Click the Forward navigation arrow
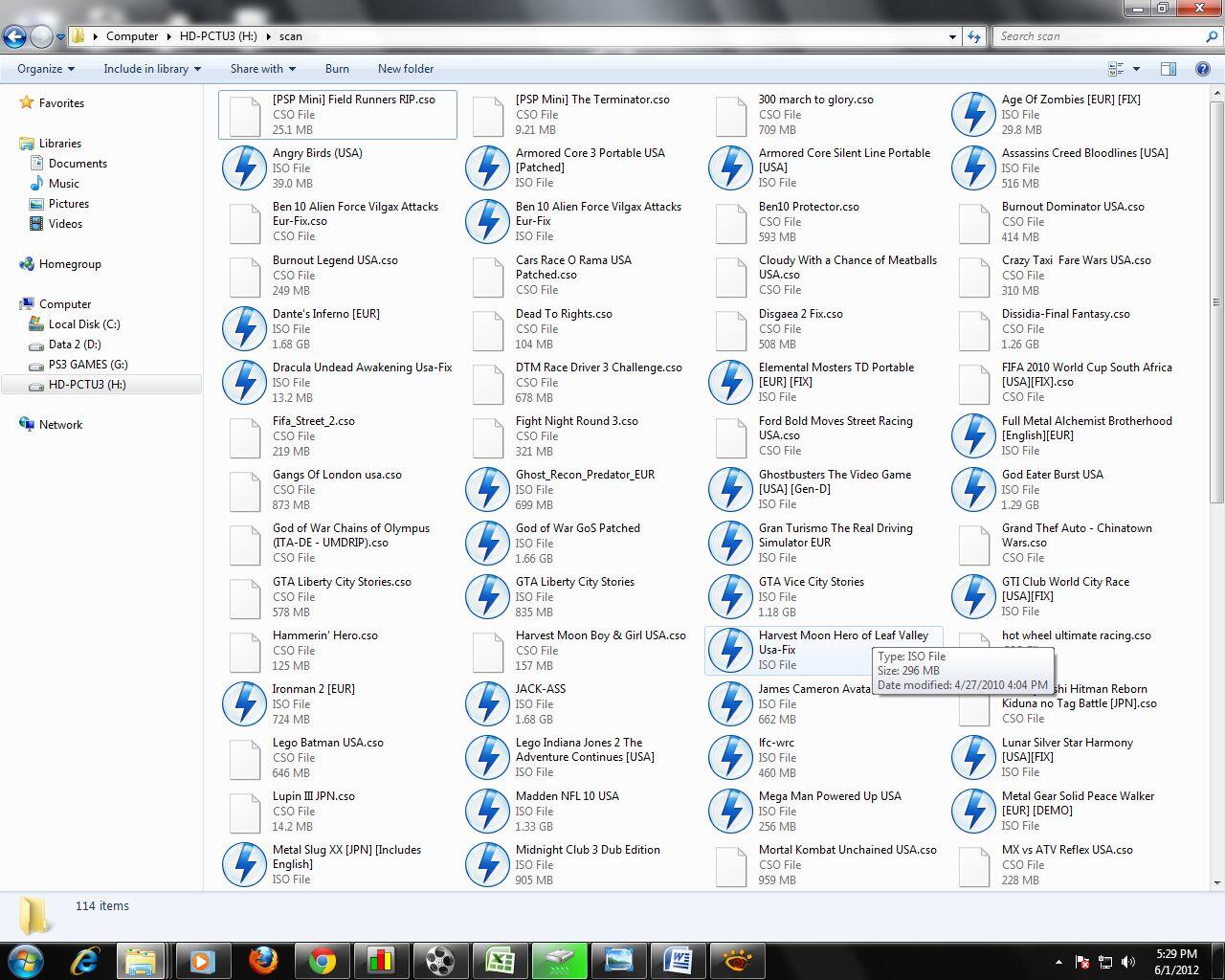 coord(41,36)
